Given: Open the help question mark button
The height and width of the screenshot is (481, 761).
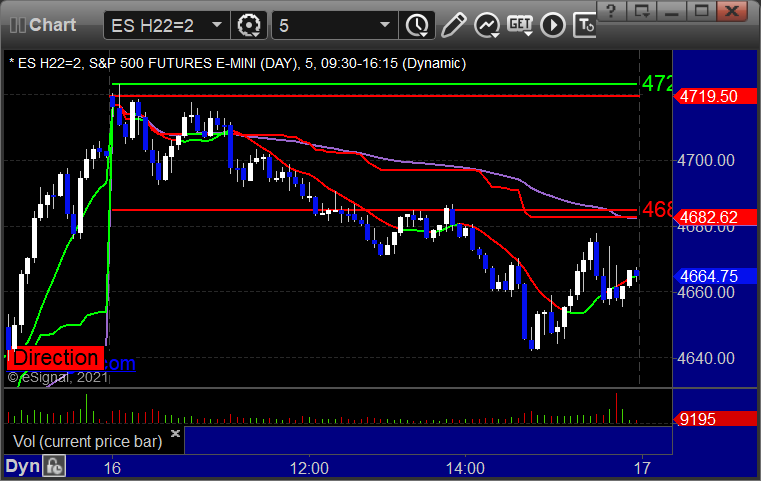Looking at the screenshot, I should pos(611,11).
